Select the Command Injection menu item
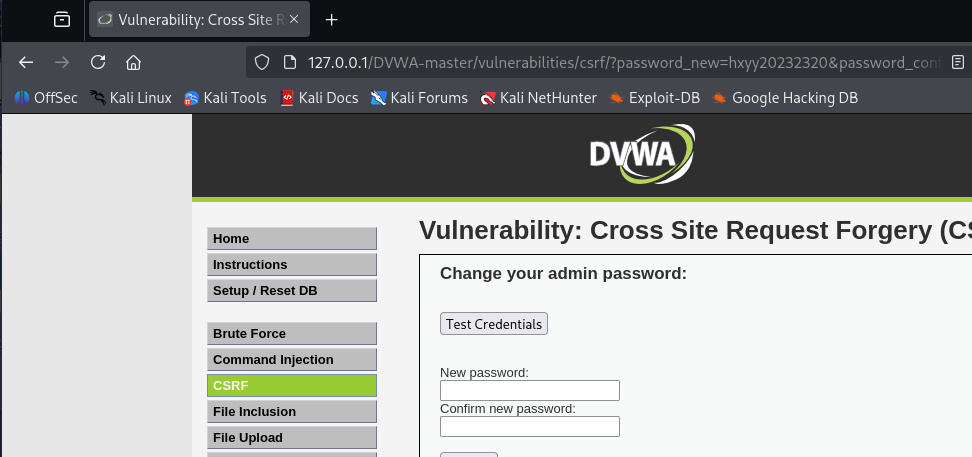This screenshot has height=457, width=972. point(292,360)
